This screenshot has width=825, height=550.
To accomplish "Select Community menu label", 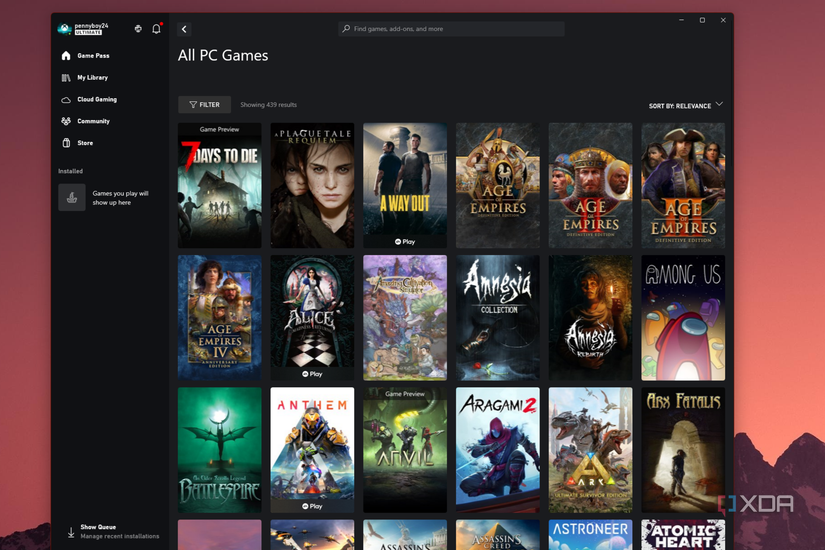I will coord(93,121).
